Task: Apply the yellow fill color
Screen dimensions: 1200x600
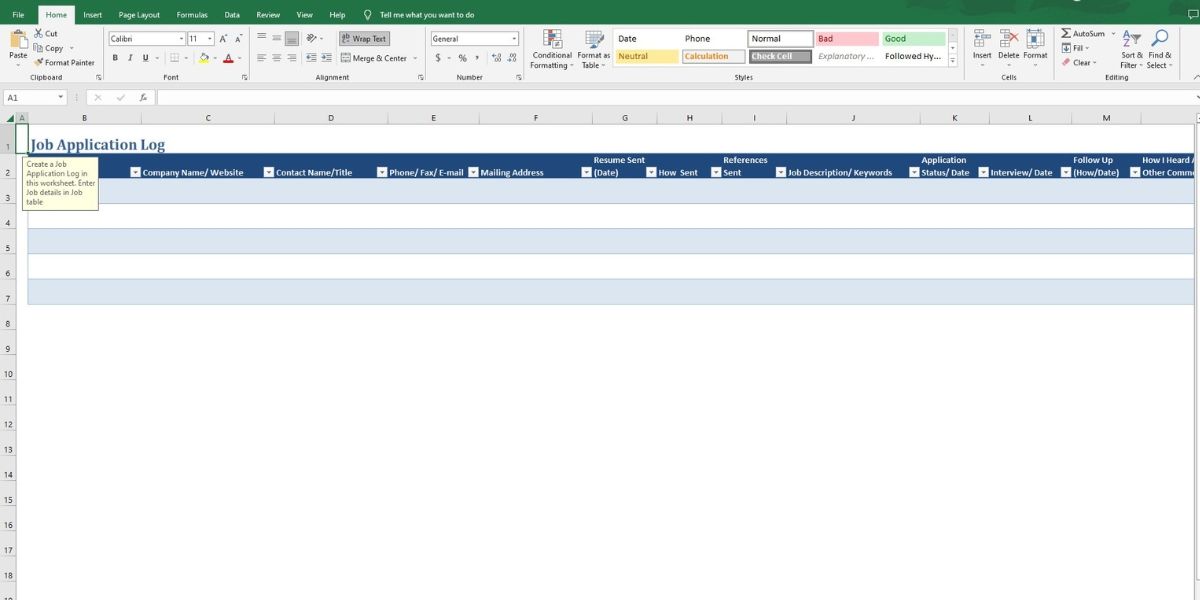Action: (204, 58)
